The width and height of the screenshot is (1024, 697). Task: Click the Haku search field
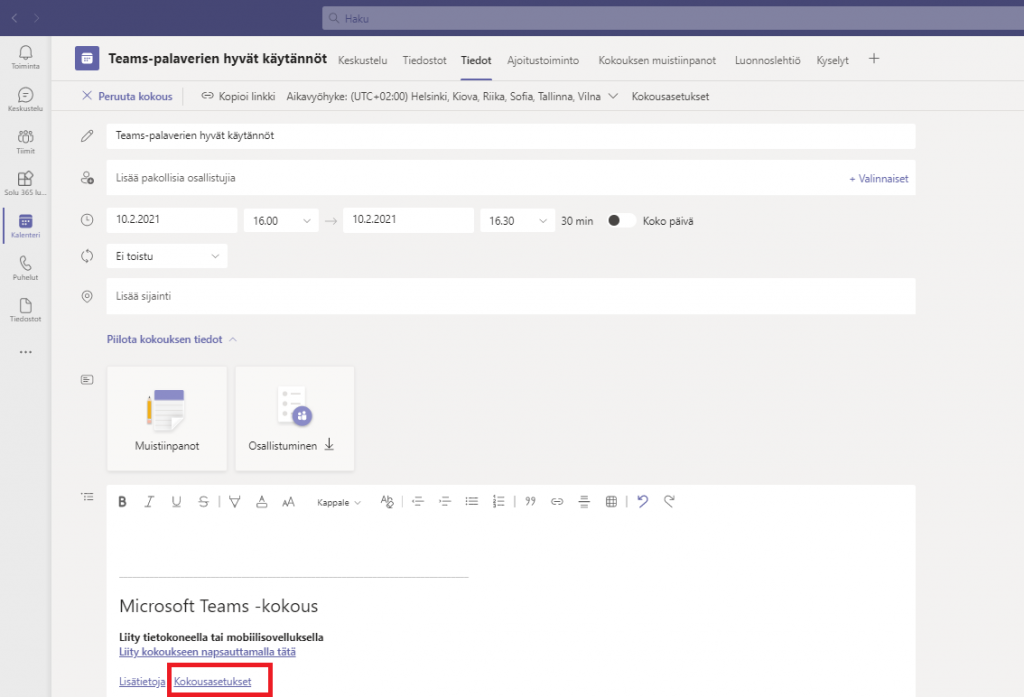pos(673,18)
